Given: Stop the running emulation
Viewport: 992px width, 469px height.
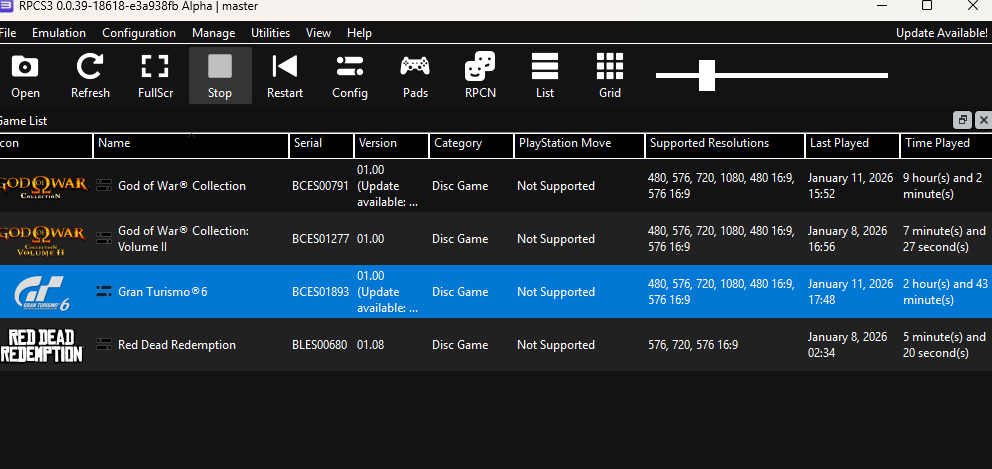Looking at the screenshot, I should click(220, 75).
